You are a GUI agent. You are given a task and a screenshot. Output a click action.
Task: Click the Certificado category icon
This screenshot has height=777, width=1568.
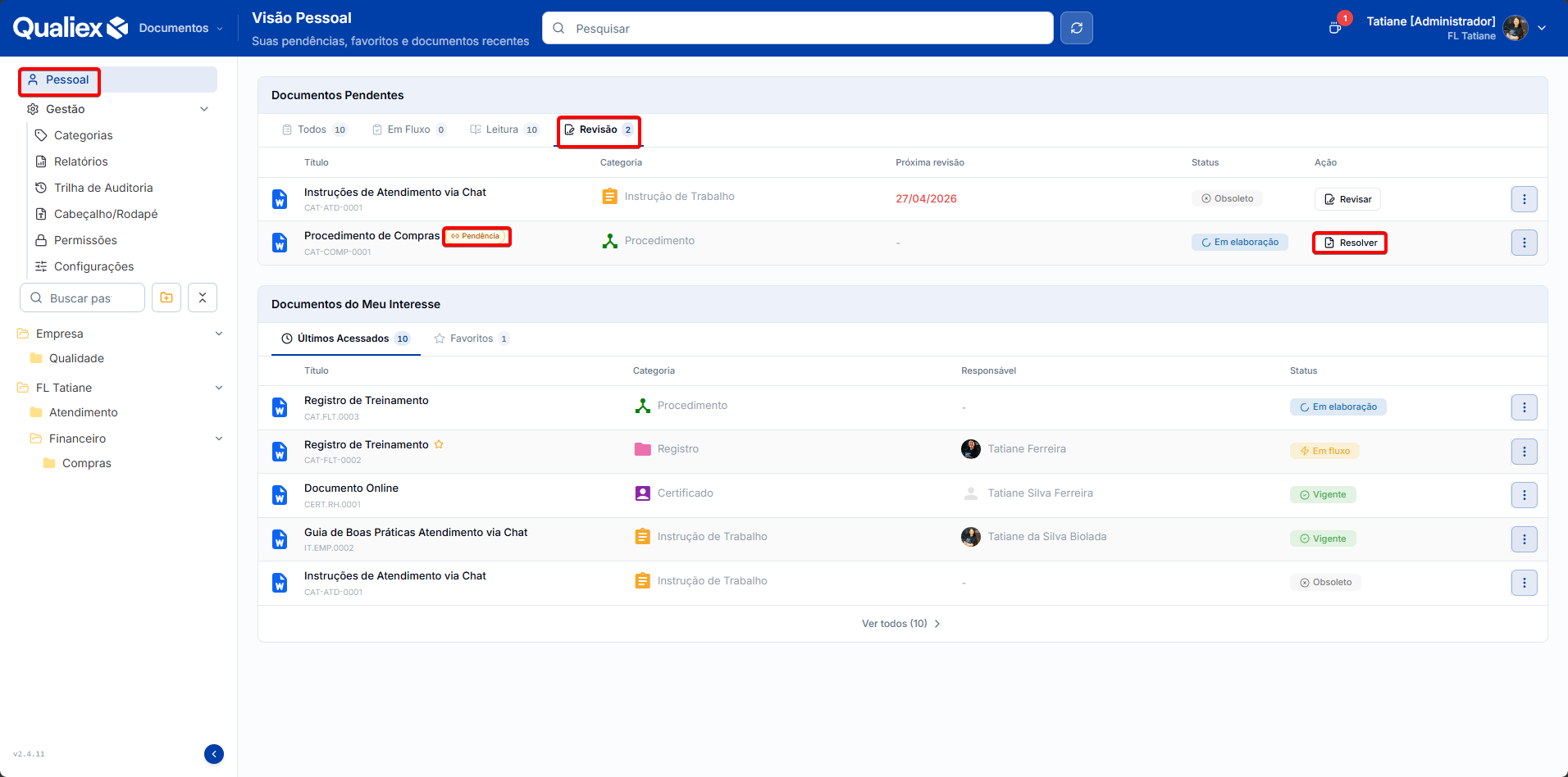643,493
